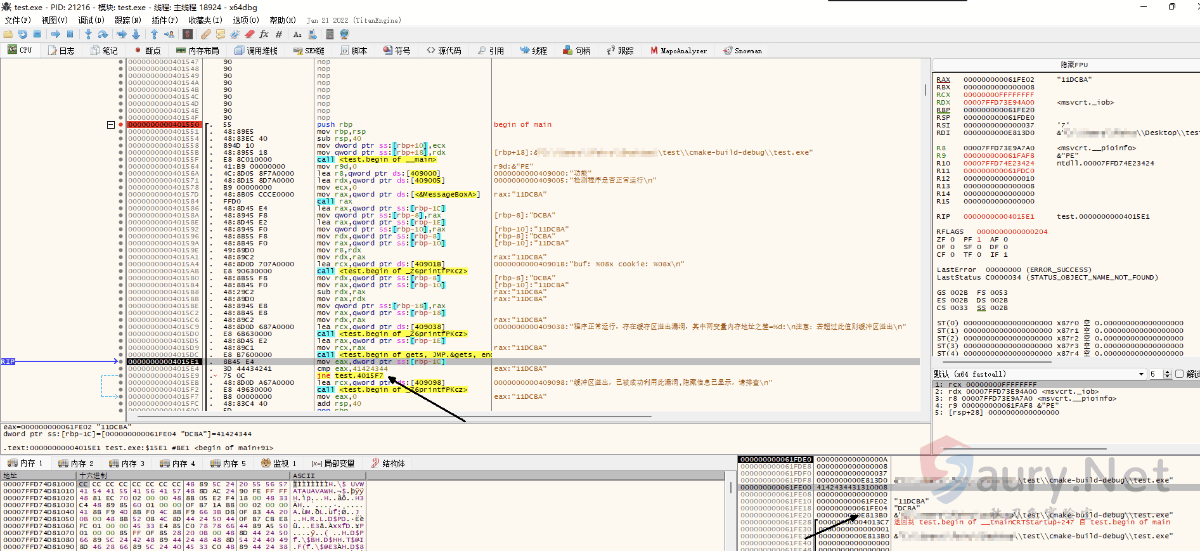Adjust the argument count spinner
Screen dimensions: 1200x551
coord(1165,373)
